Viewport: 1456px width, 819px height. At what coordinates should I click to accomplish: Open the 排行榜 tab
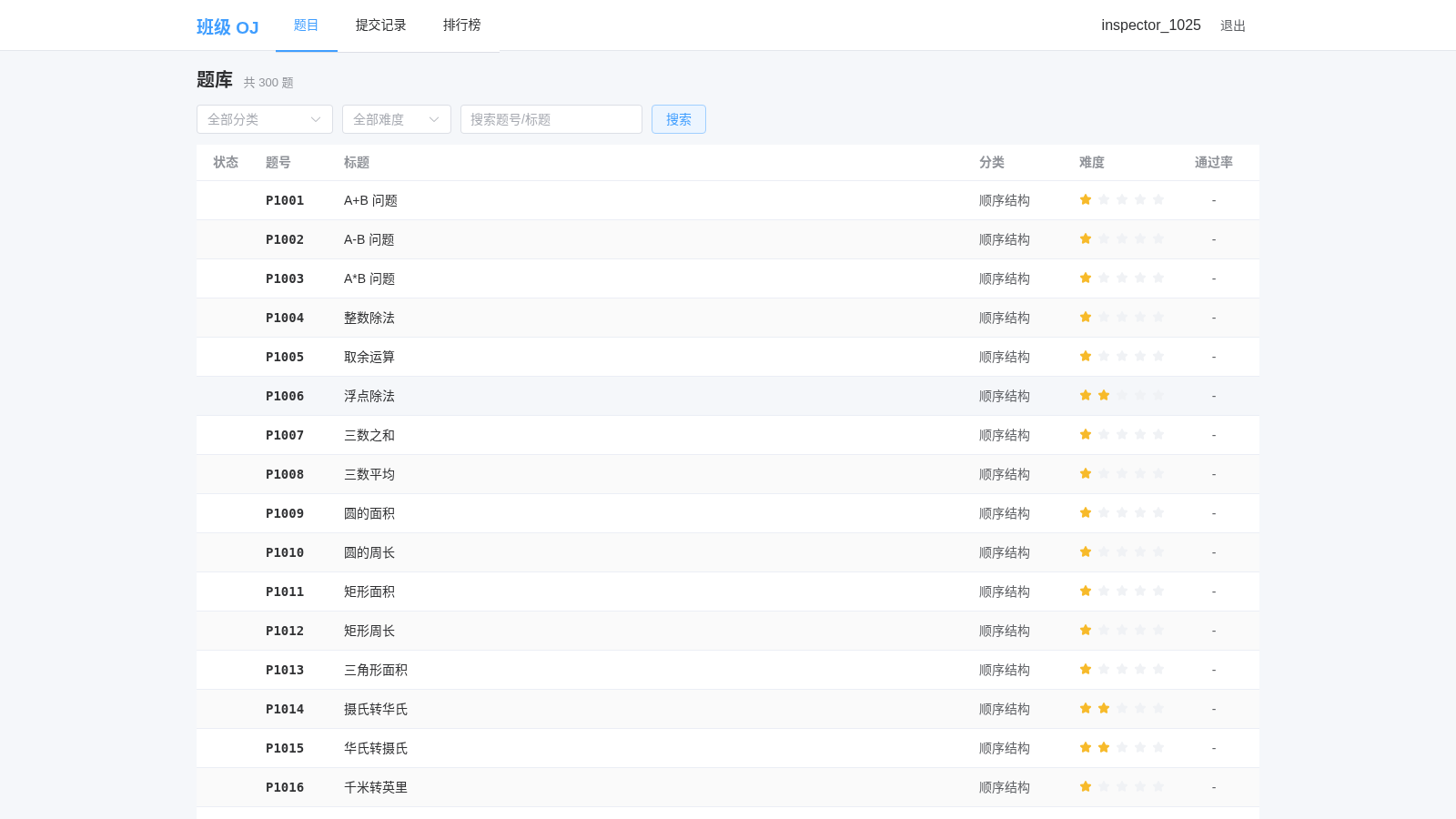462,25
